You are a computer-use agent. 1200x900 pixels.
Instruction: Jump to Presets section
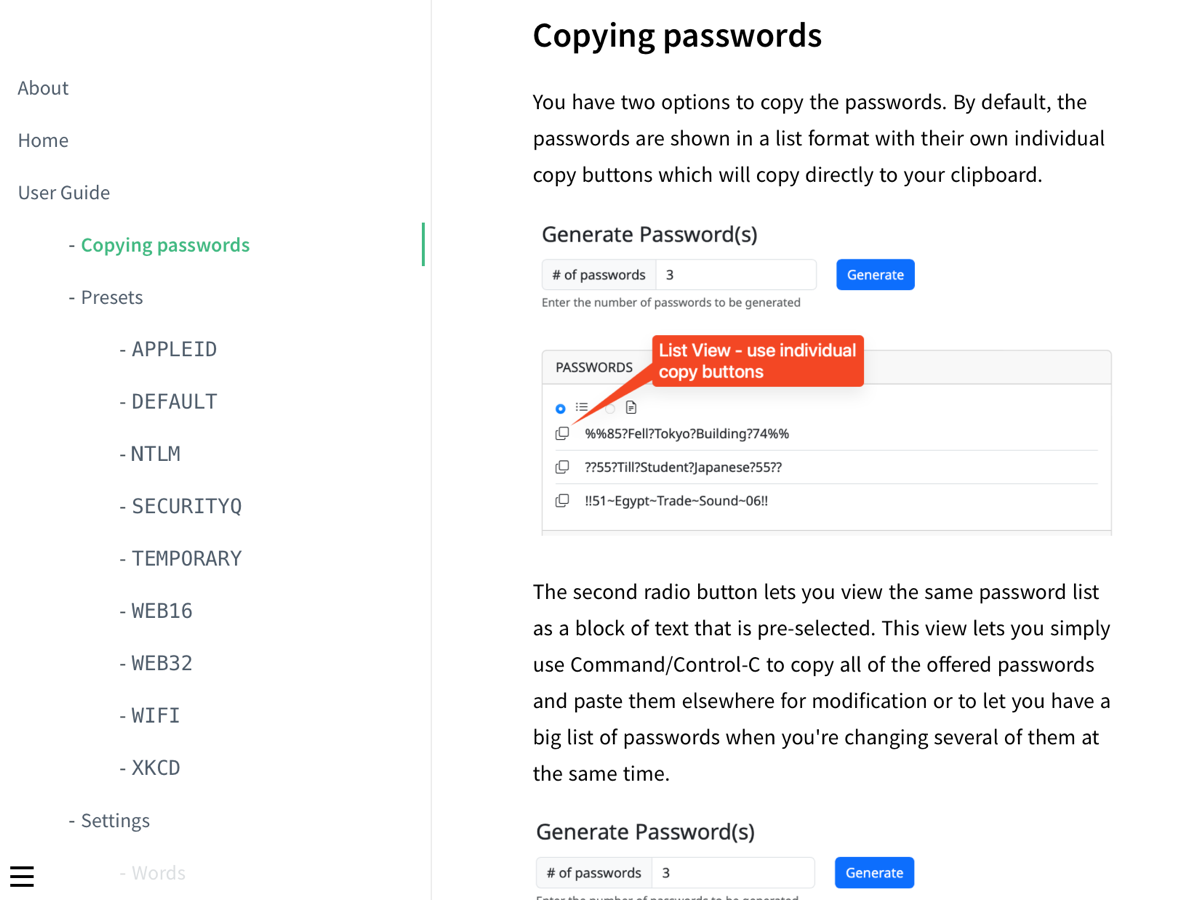point(111,297)
